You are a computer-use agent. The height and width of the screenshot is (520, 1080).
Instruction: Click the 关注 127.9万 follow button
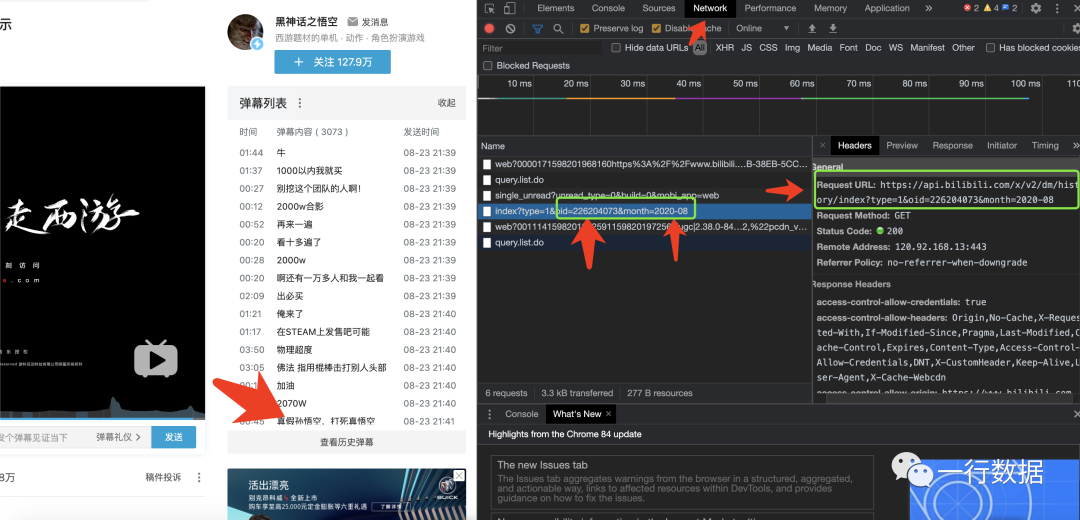[x=332, y=62]
